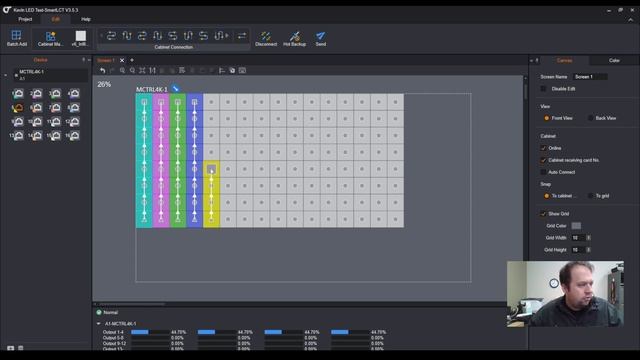Click the blue link icon beside MCTRL4K-1
This screenshot has width=640, height=360.
(x=176, y=89)
